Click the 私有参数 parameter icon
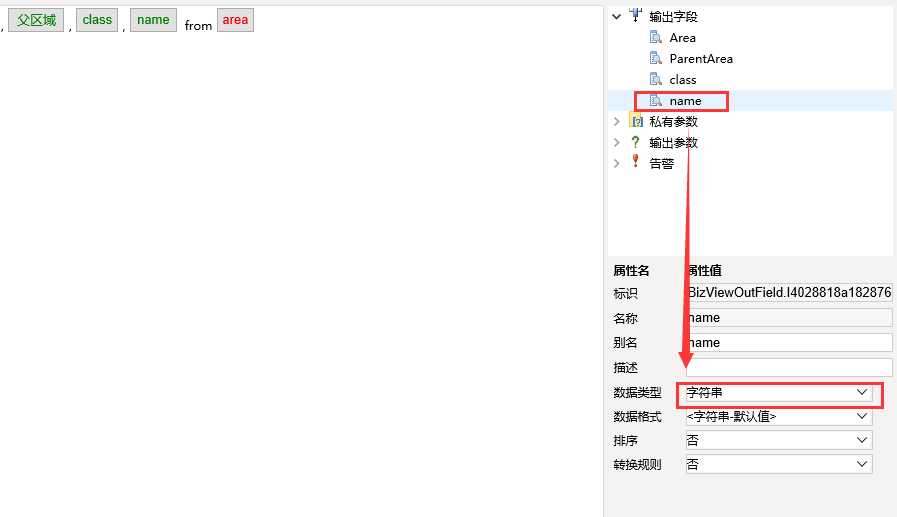This screenshot has height=517, width=897. [636, 120]
